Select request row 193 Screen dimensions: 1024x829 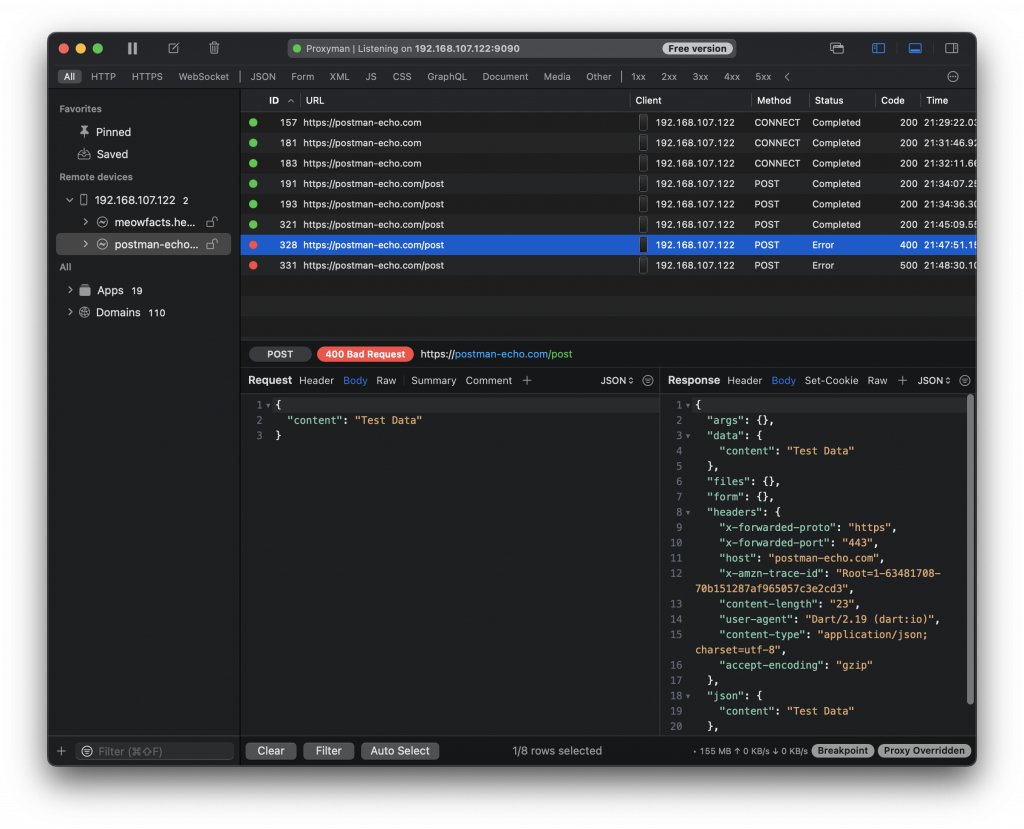608,204
